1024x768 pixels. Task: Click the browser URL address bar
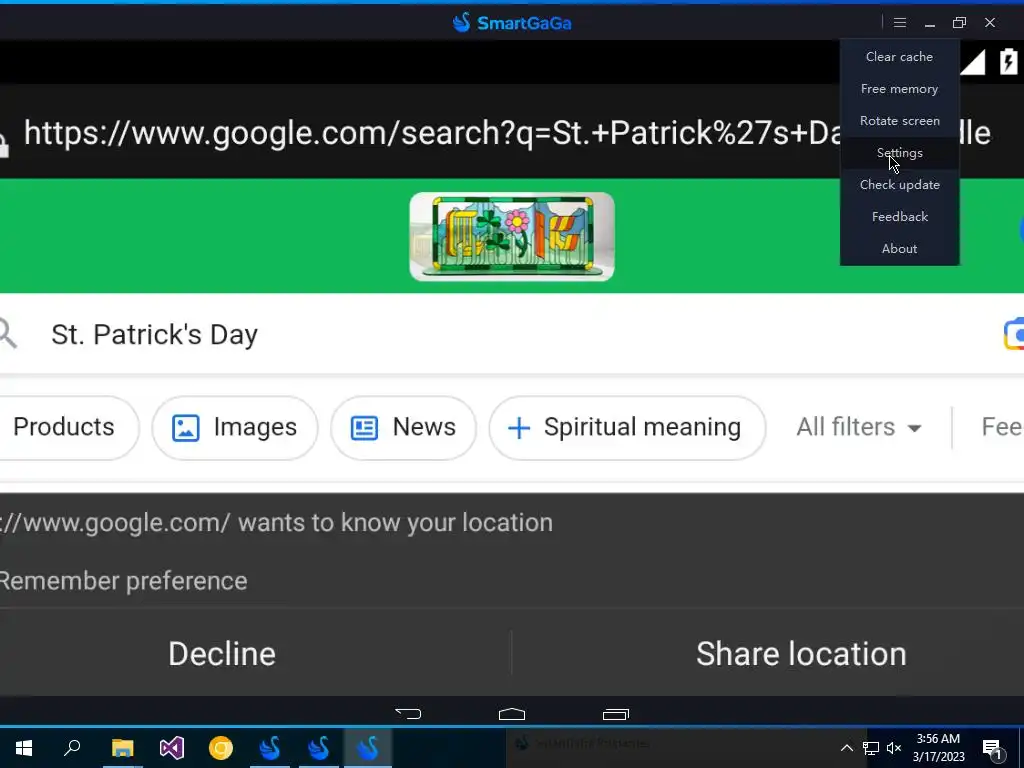(x=507, y=133)
